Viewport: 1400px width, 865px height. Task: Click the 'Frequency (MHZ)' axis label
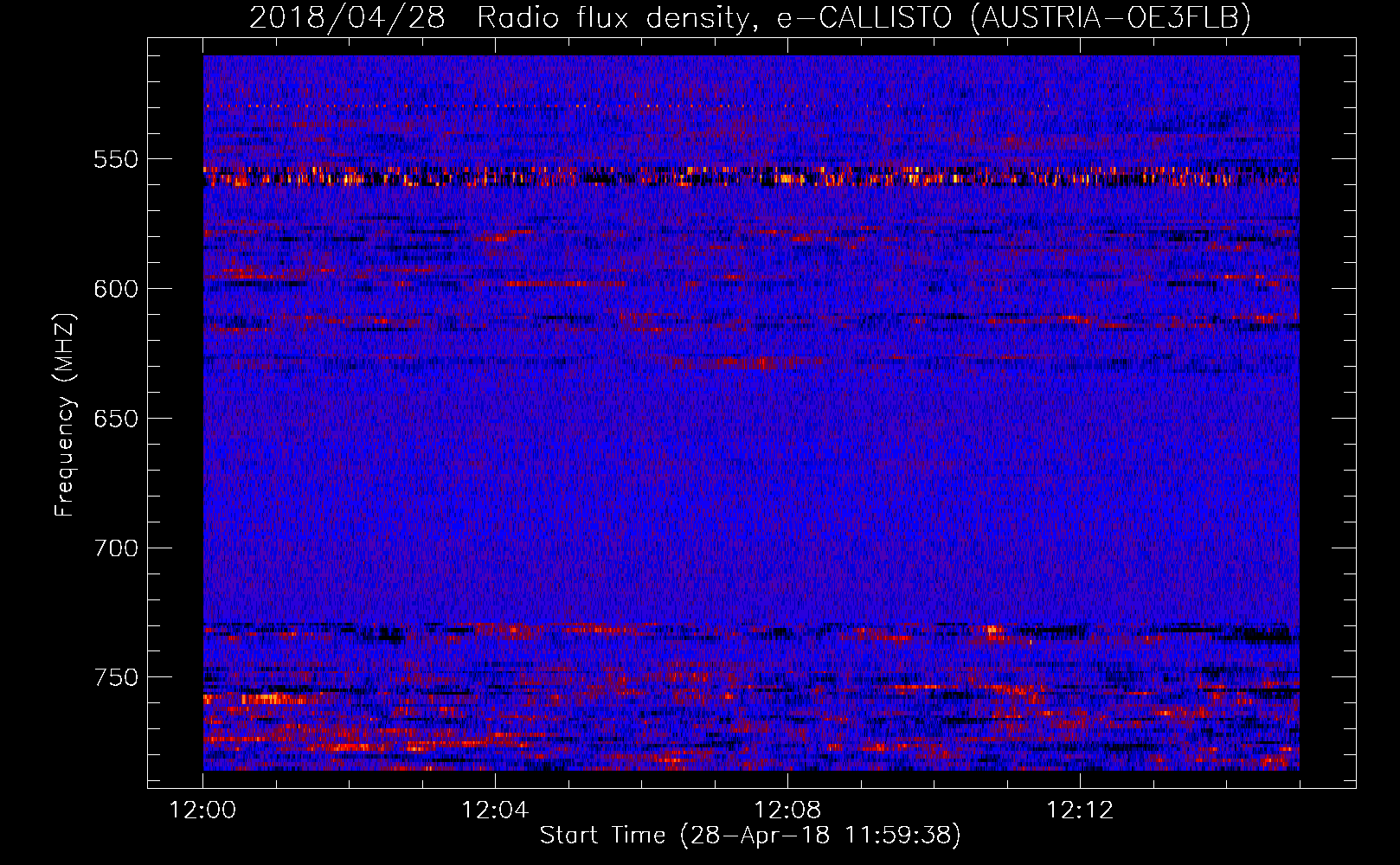point(65,414)
